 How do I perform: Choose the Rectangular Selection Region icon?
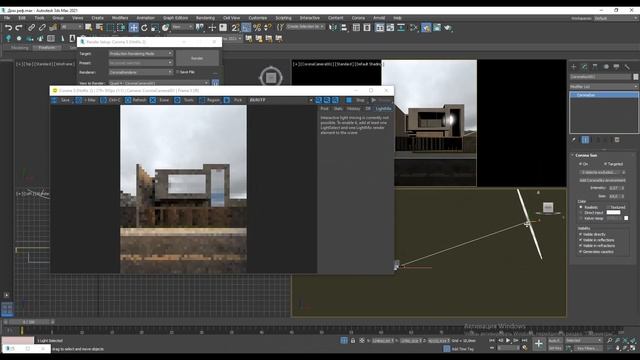pos(110,27)
